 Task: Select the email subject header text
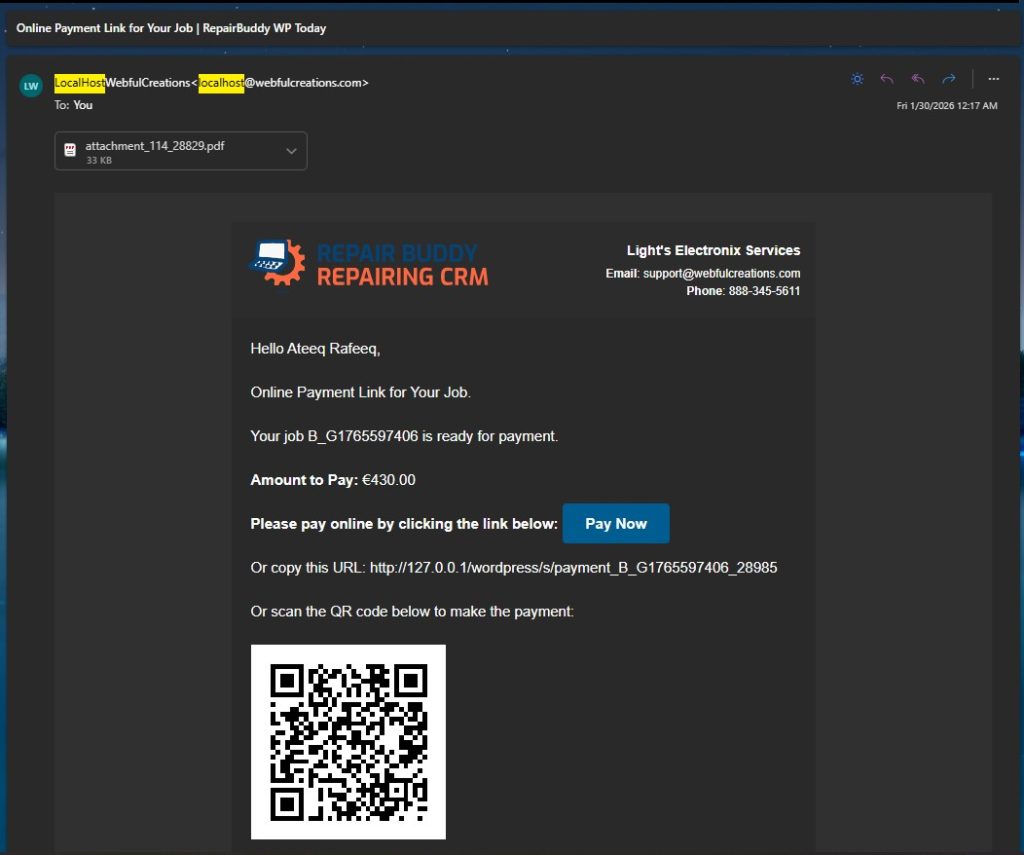point(170,28)
